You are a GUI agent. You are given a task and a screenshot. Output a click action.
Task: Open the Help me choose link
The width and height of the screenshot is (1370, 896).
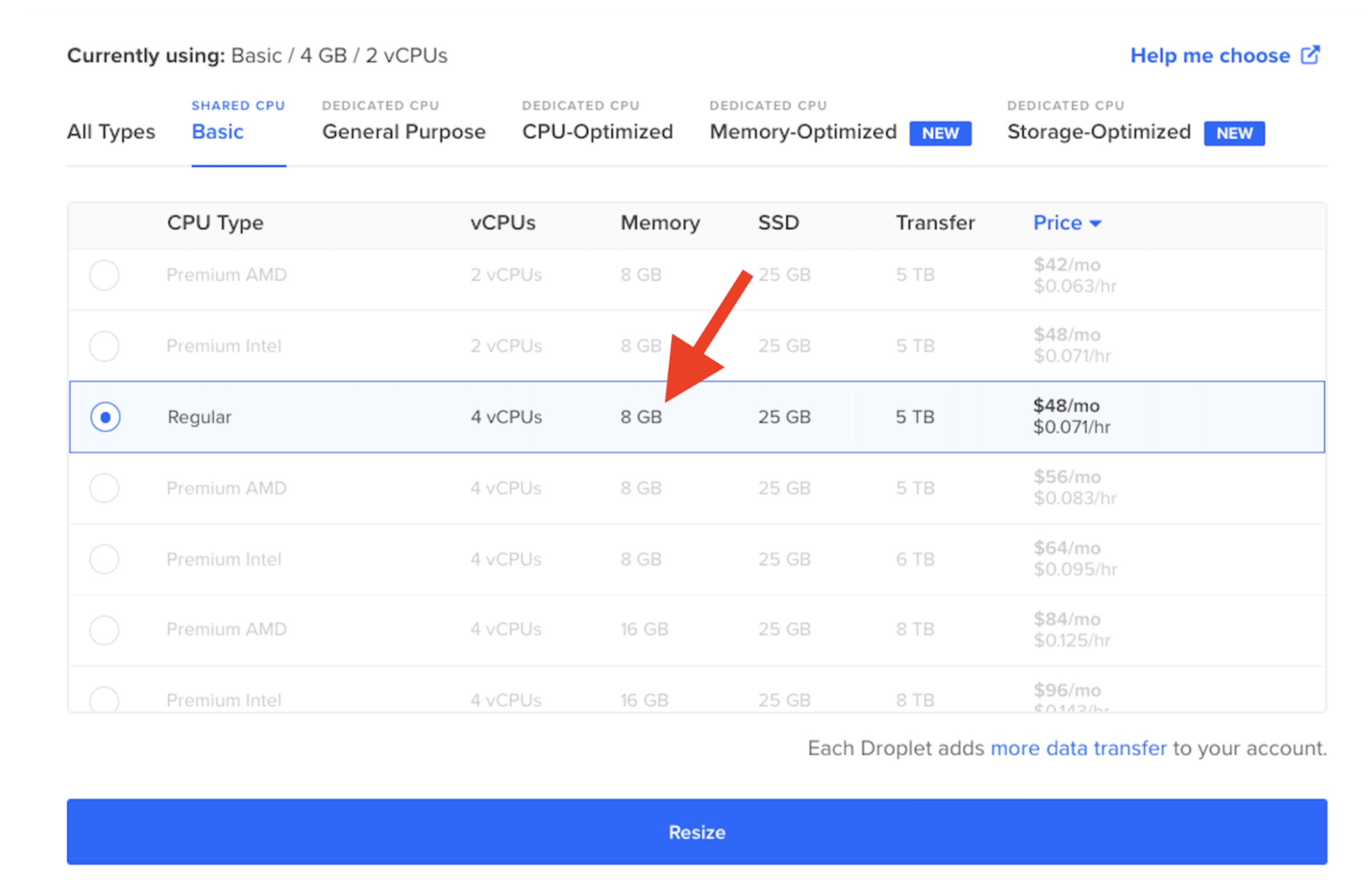coord(1209,55)
